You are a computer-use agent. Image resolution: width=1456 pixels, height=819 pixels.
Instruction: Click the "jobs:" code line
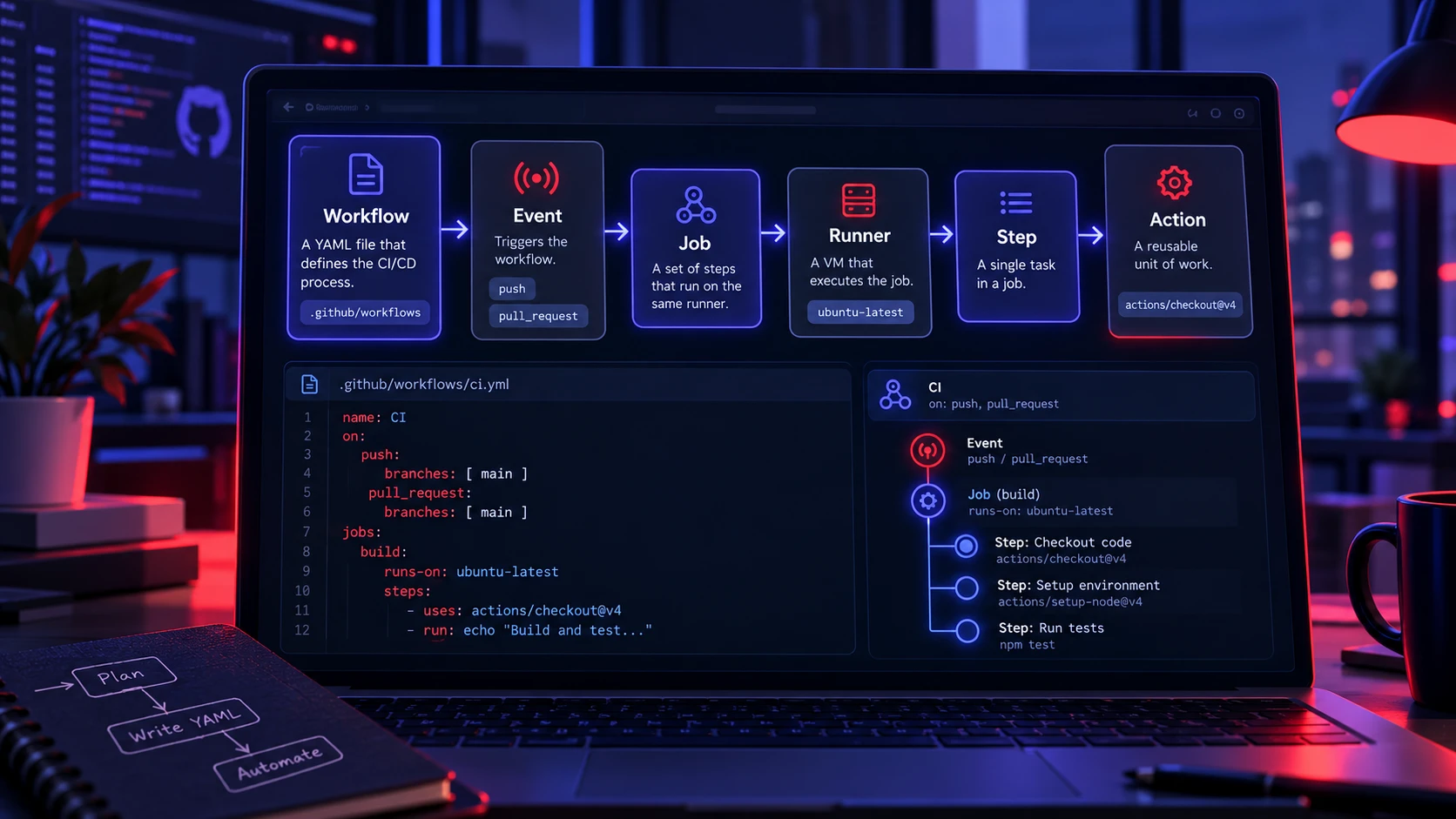tap(361, 532)
